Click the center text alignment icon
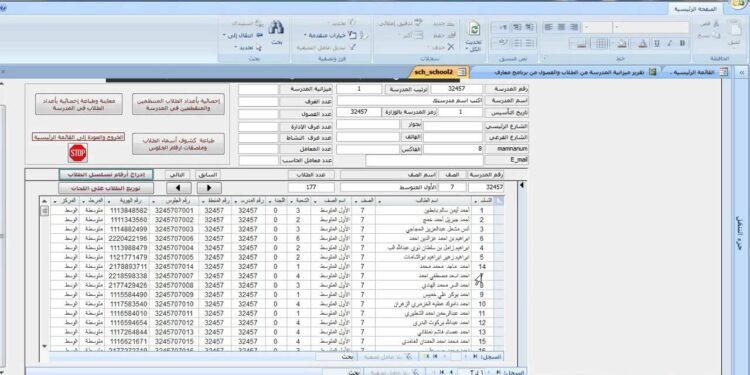Image resolution: width=750 pixels, height=375 pixels. tap(561, 27)
